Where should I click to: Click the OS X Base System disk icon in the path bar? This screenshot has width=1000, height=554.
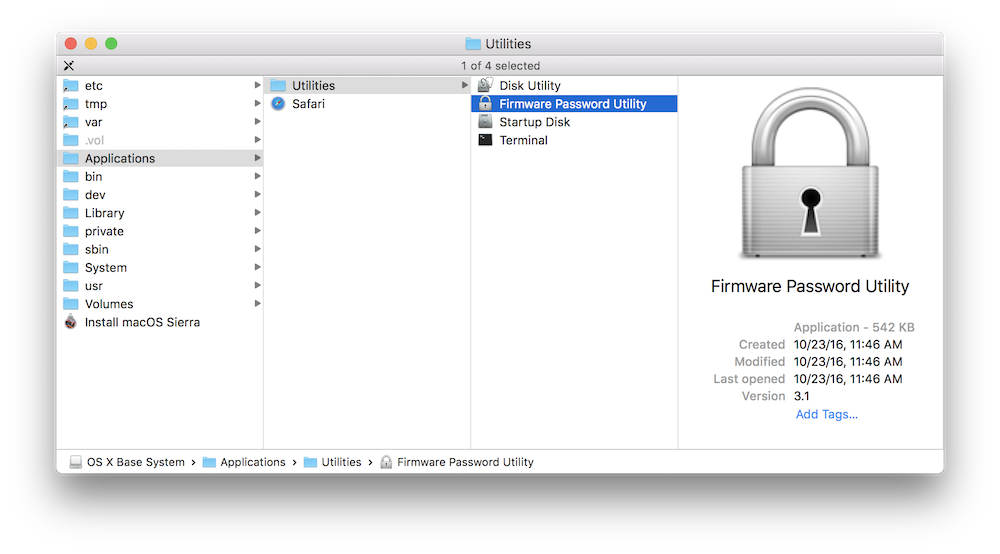[76, 462]
